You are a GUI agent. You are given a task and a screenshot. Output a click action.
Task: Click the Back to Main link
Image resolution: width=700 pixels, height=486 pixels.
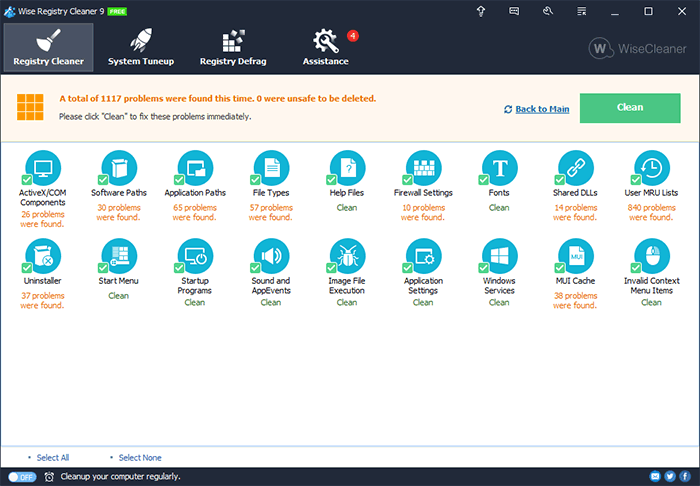(x=542, y=109)
